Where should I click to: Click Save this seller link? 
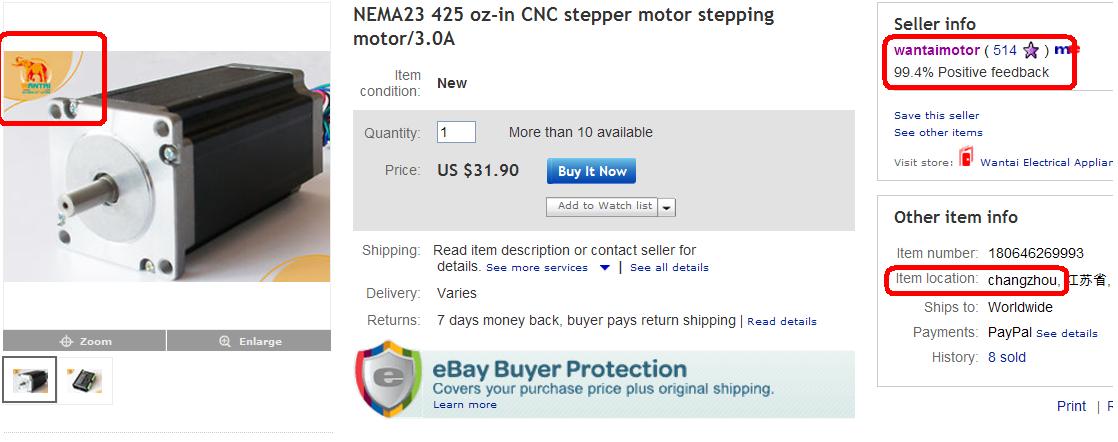coord(936,115)
